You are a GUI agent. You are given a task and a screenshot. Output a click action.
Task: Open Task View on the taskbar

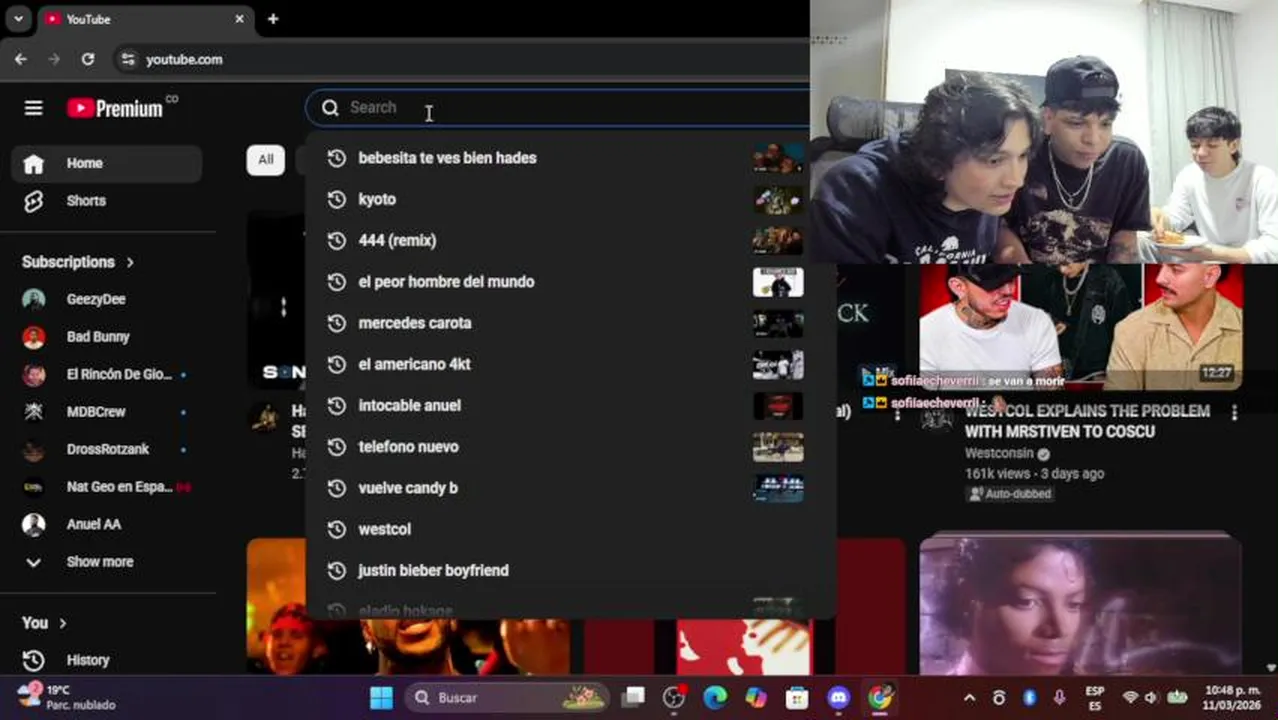pos(633,698)
